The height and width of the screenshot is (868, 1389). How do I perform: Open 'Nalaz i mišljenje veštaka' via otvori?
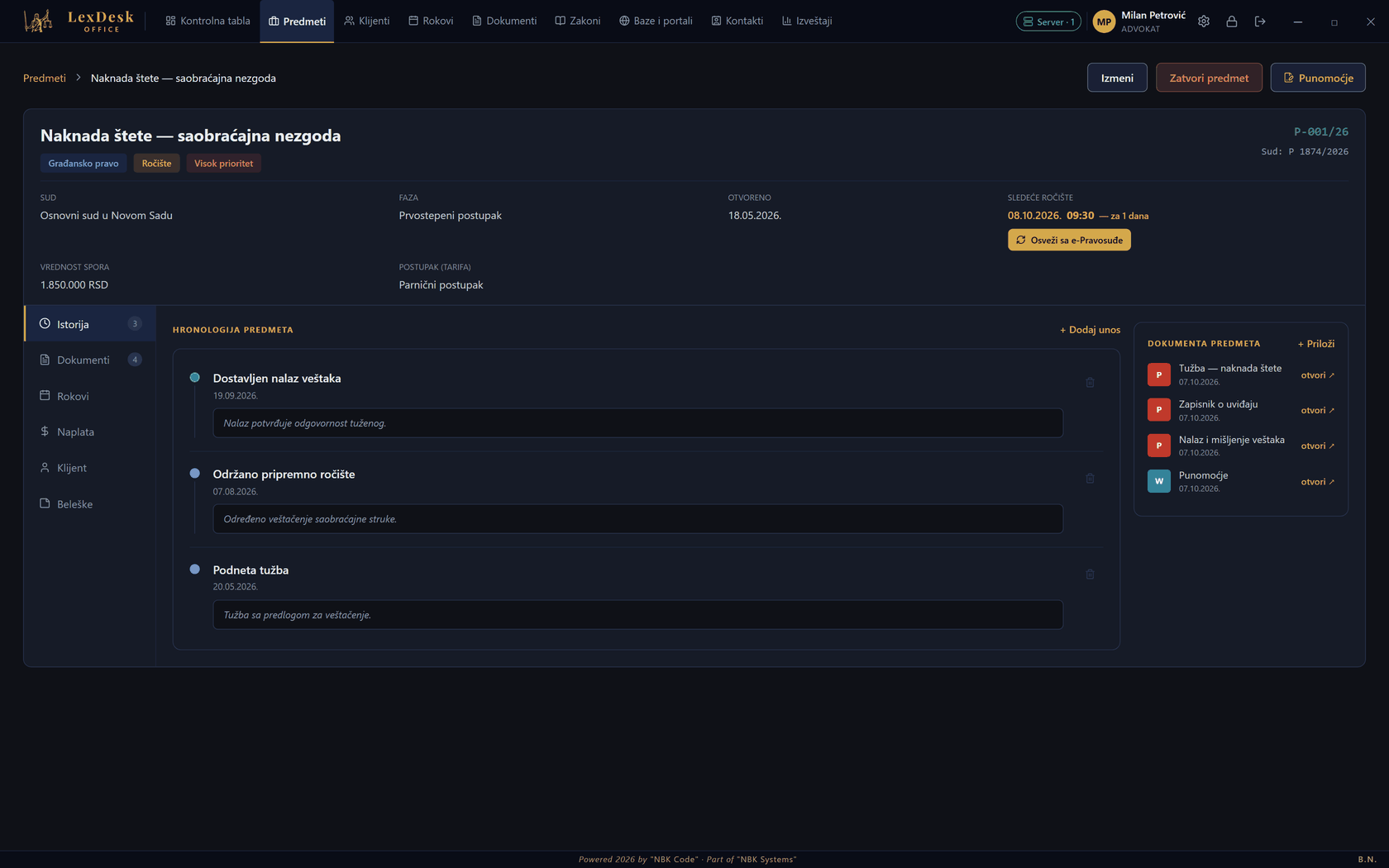(1317, 446)
